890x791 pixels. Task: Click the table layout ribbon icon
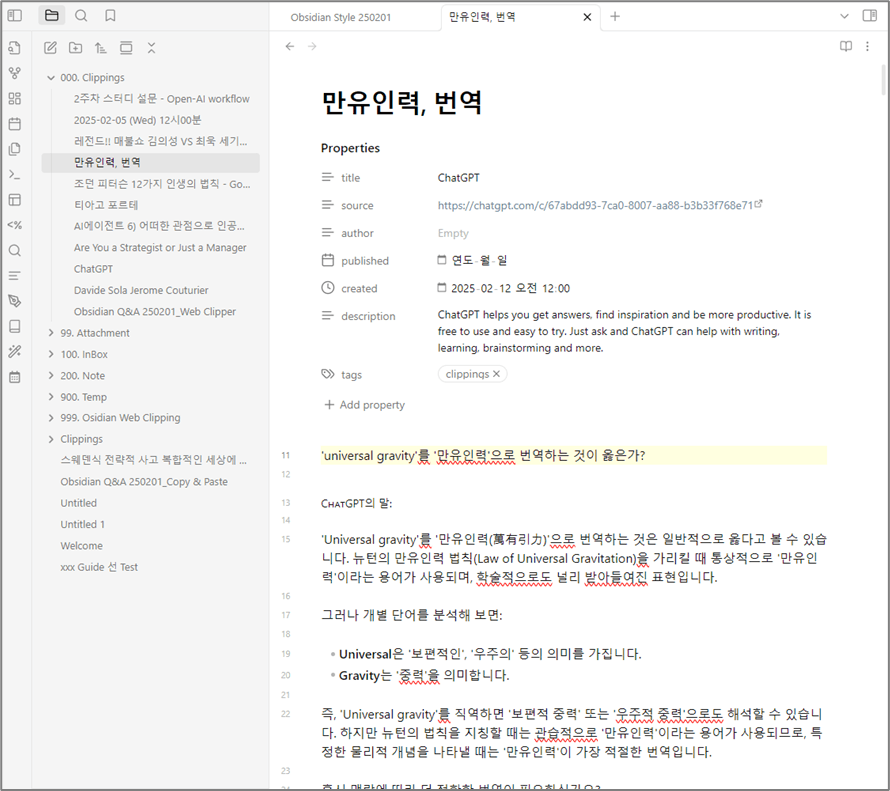(15, 200)
